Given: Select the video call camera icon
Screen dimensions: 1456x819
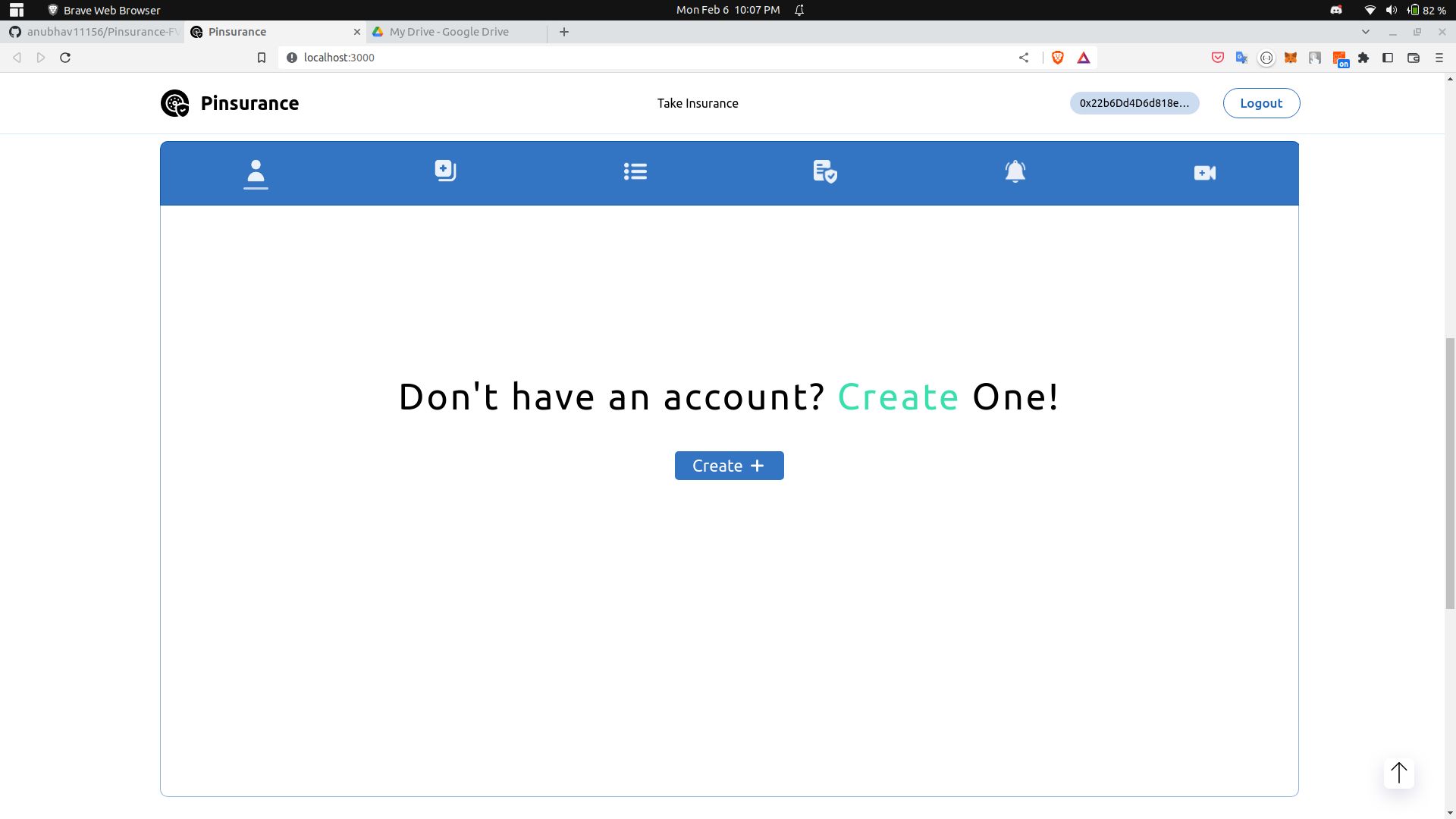Looking at the screenshot, I should (1205, 173).
